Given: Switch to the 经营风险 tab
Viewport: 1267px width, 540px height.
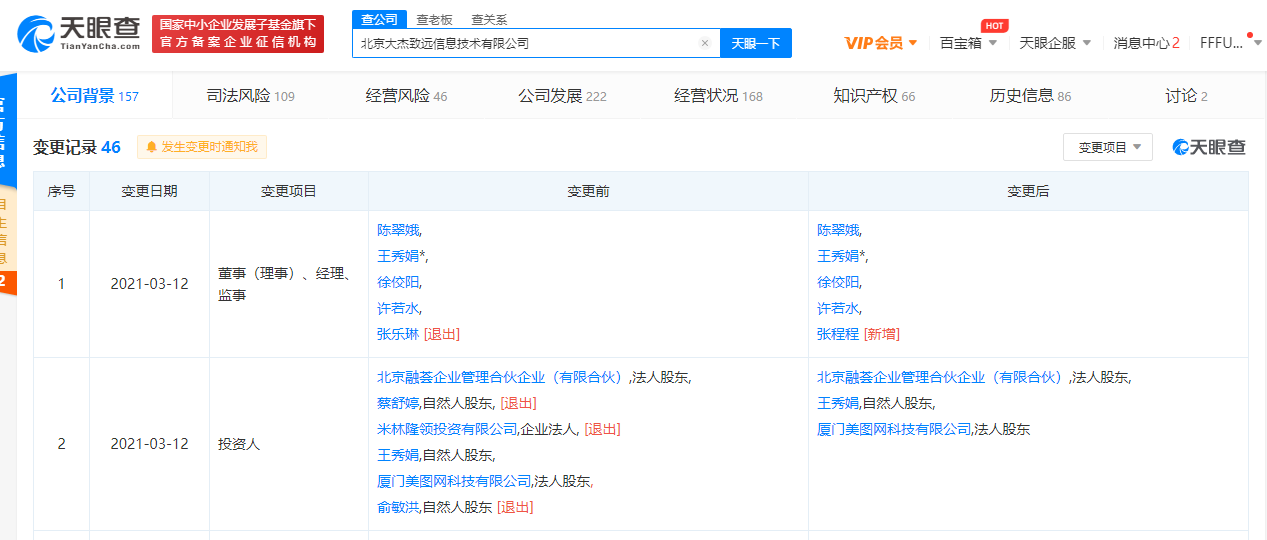Looking at the screenshot, I should coord(406,96).
